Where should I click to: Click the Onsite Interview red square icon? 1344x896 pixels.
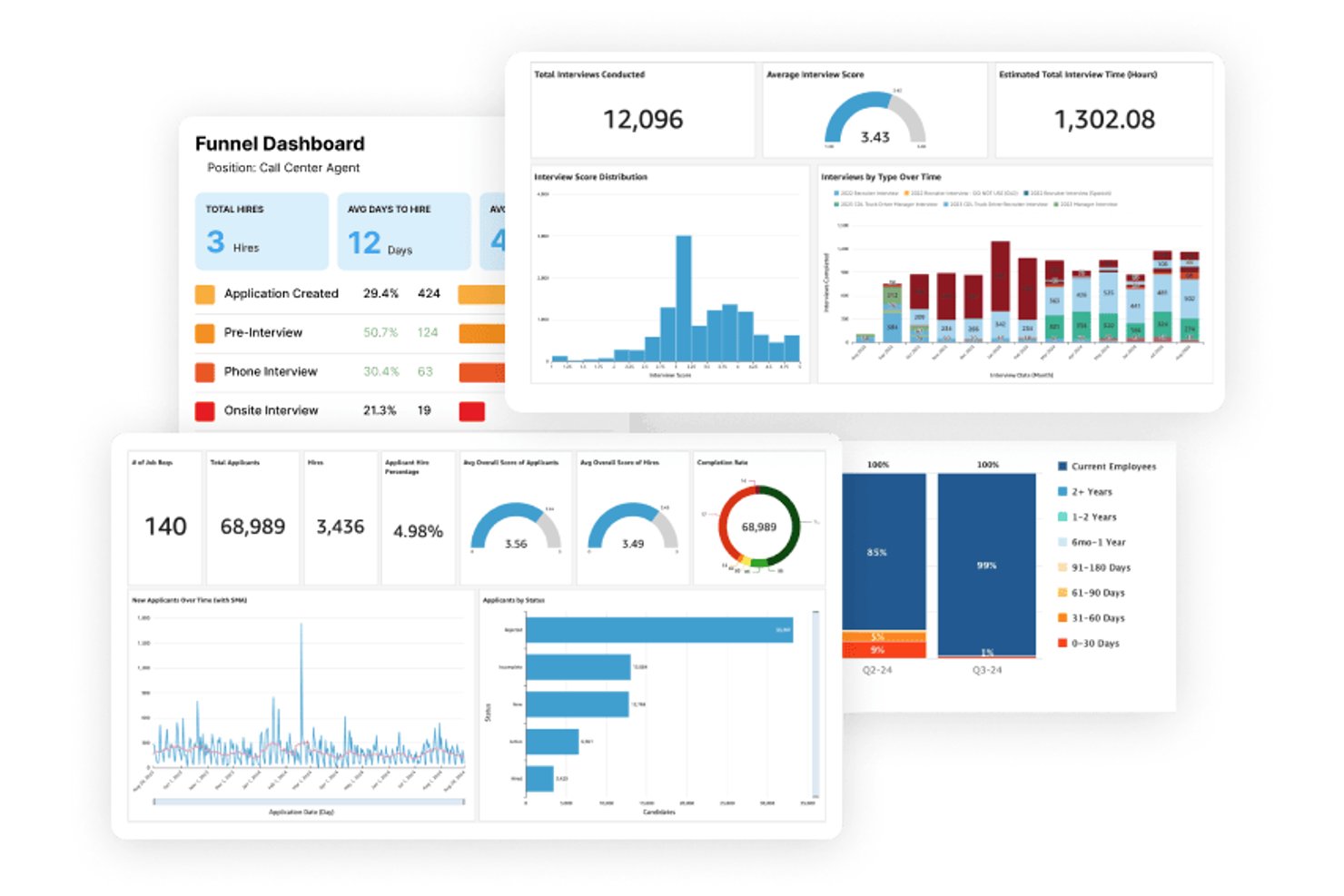[205, 411]
